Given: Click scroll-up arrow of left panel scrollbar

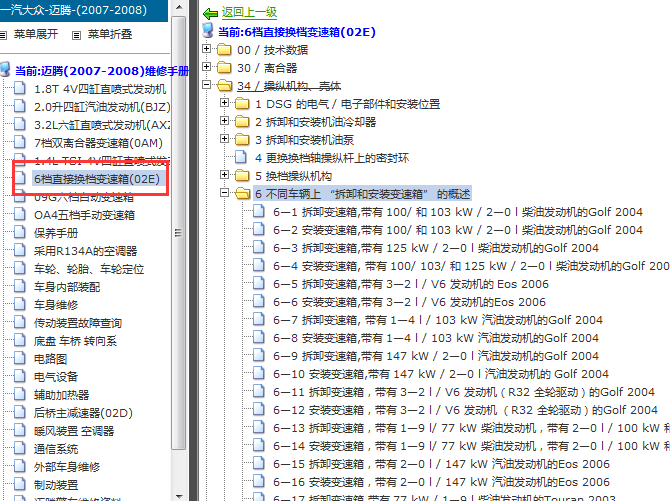Looking at the screenshot, I should 179,7.
